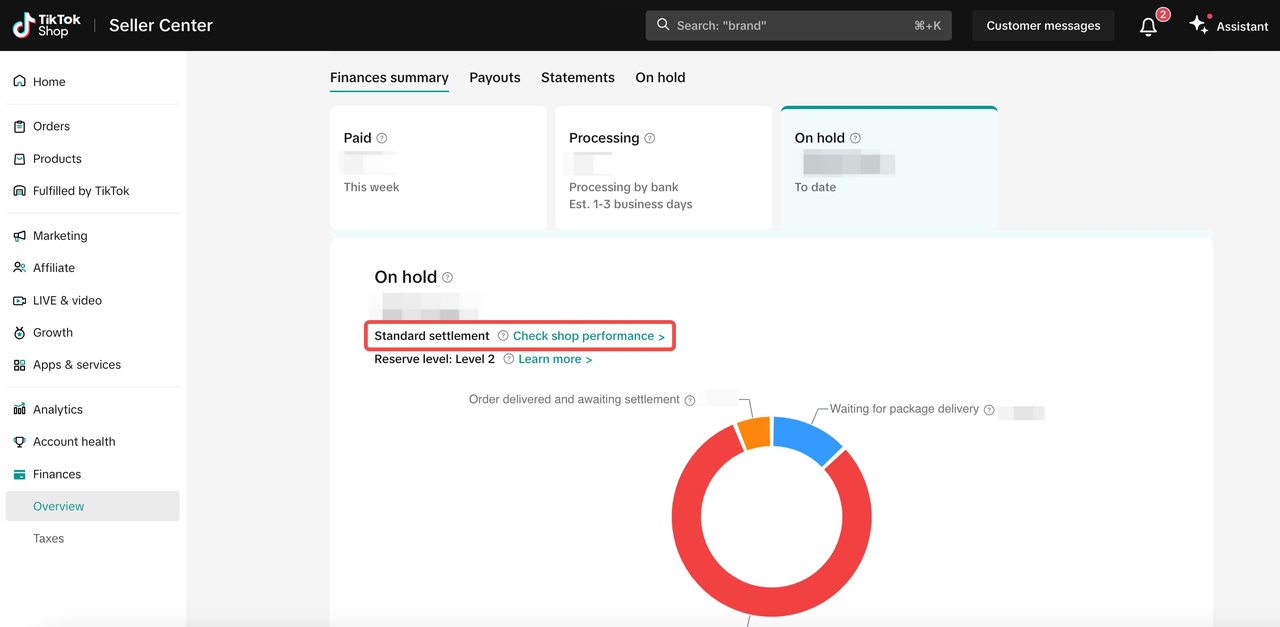The width and height of the screenshot is (1280, 627).
Task: Open Account health in the sidebar
Action: click(74, 441)
